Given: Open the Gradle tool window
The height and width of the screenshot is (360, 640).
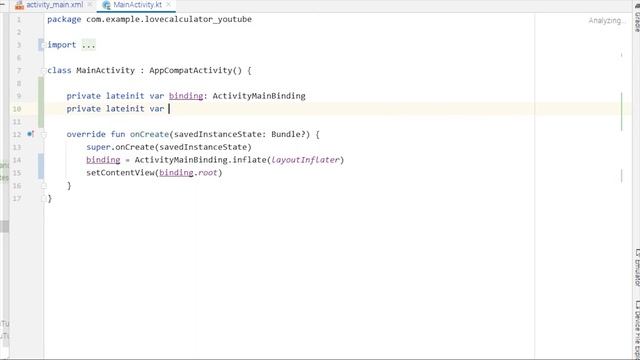Looking at the screenshot, I should tap(636, 17).
